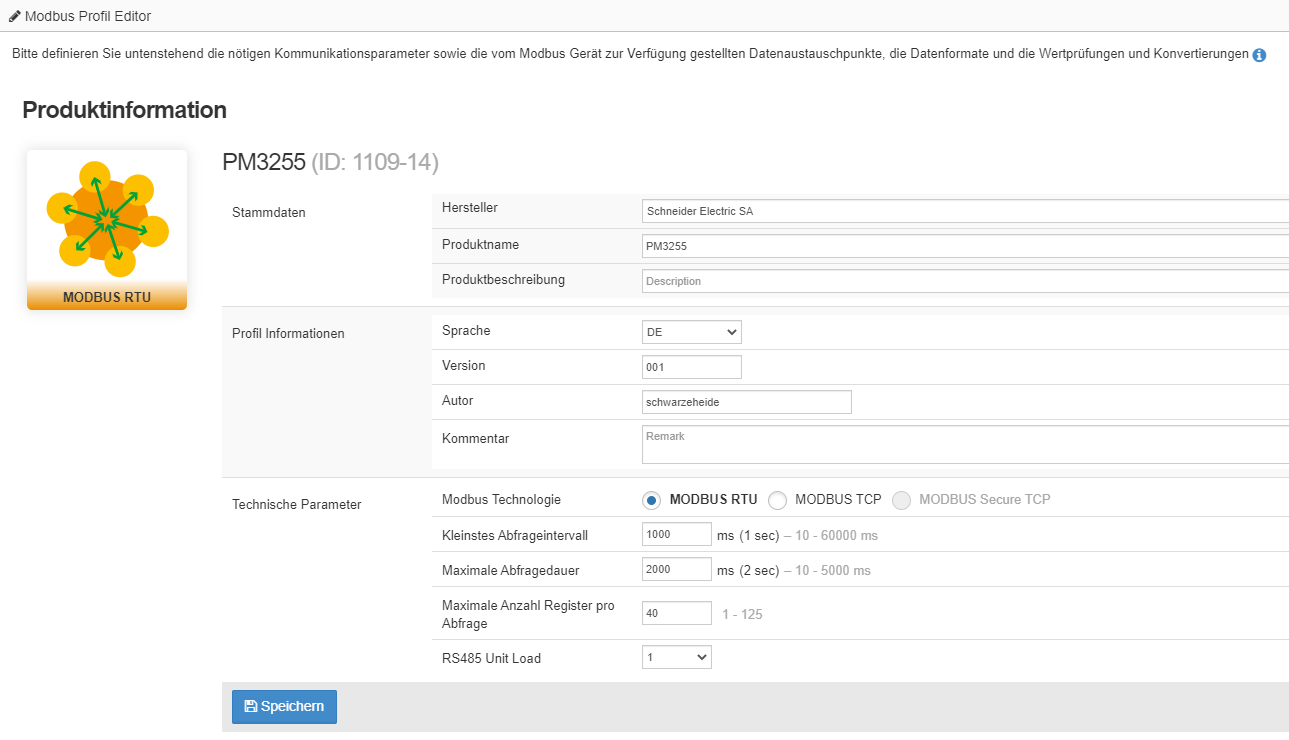1289x740 pixels.
Task: Click the pencil icon beside Modbus Profil Editor
Action: click(x=14, y=16)
